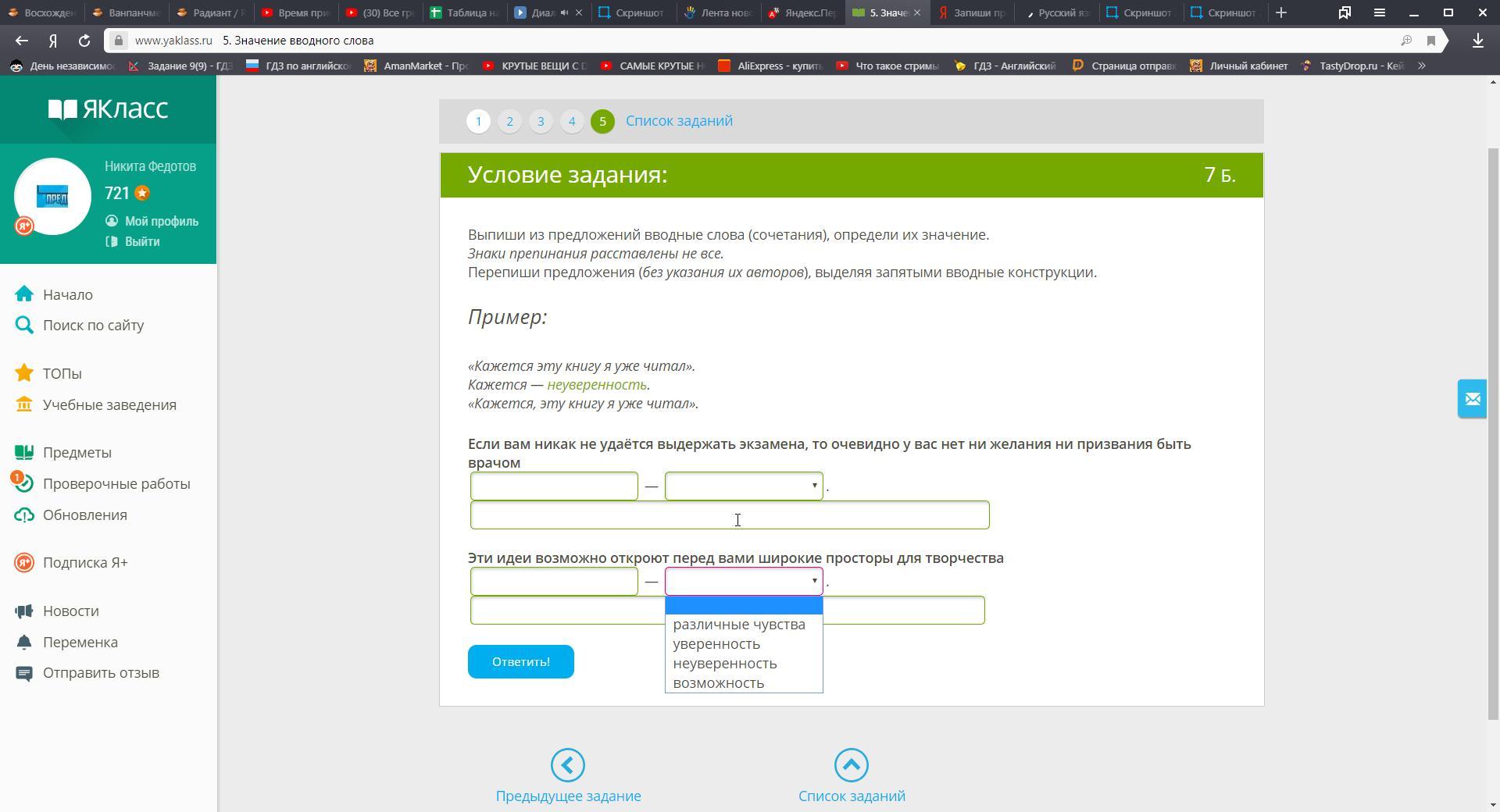Go to task number 3
Screen dimensions: 1500x812
(541, 122)
